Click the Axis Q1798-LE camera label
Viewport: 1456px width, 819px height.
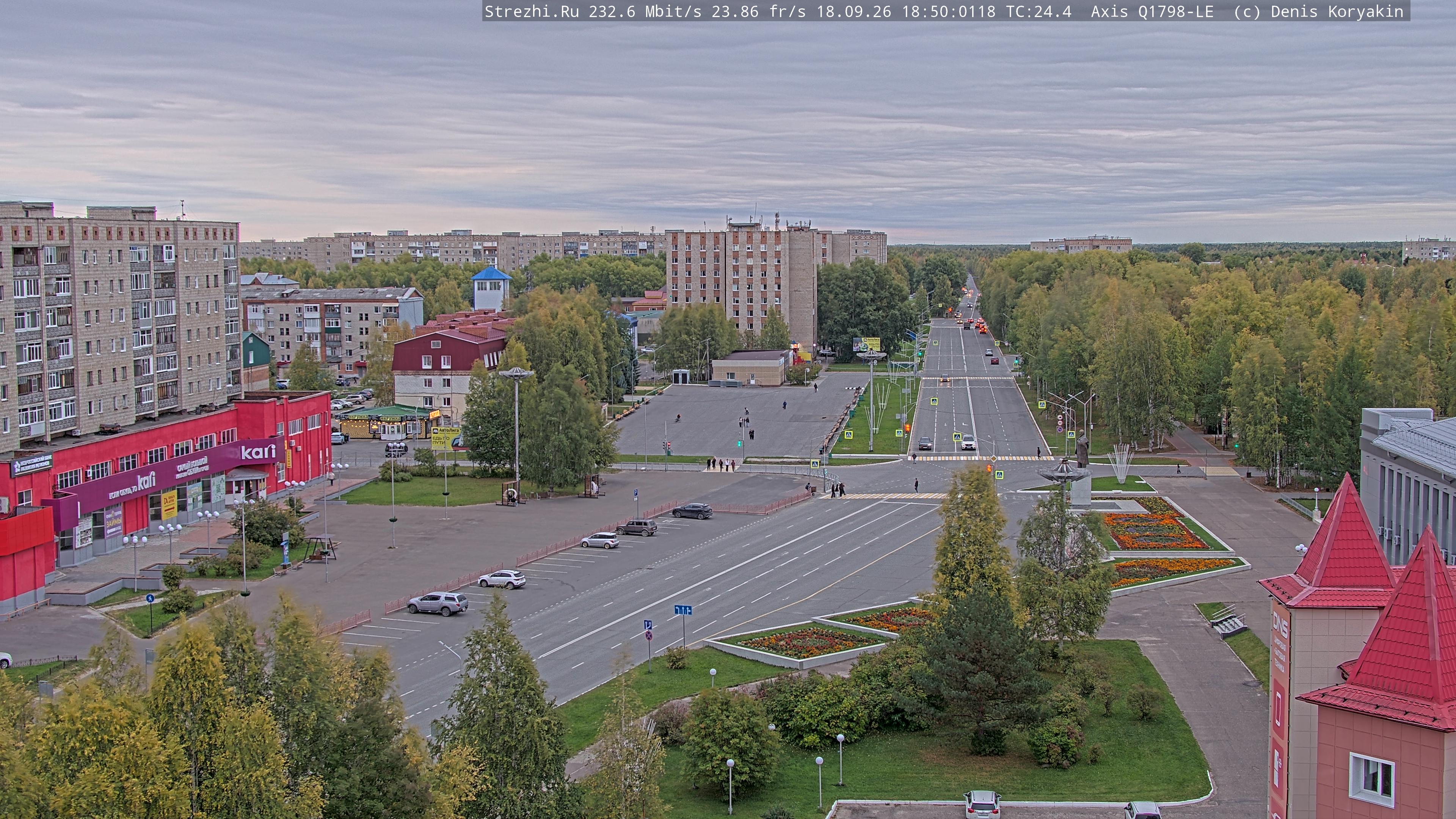point(1152,11)
